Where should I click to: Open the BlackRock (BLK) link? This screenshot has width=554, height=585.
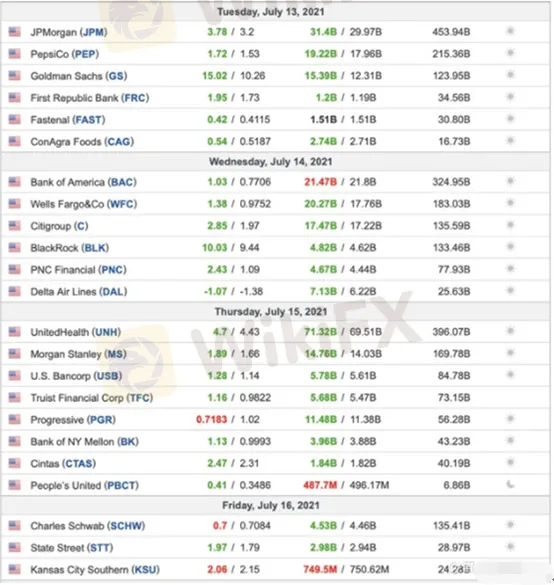point(70,248)
